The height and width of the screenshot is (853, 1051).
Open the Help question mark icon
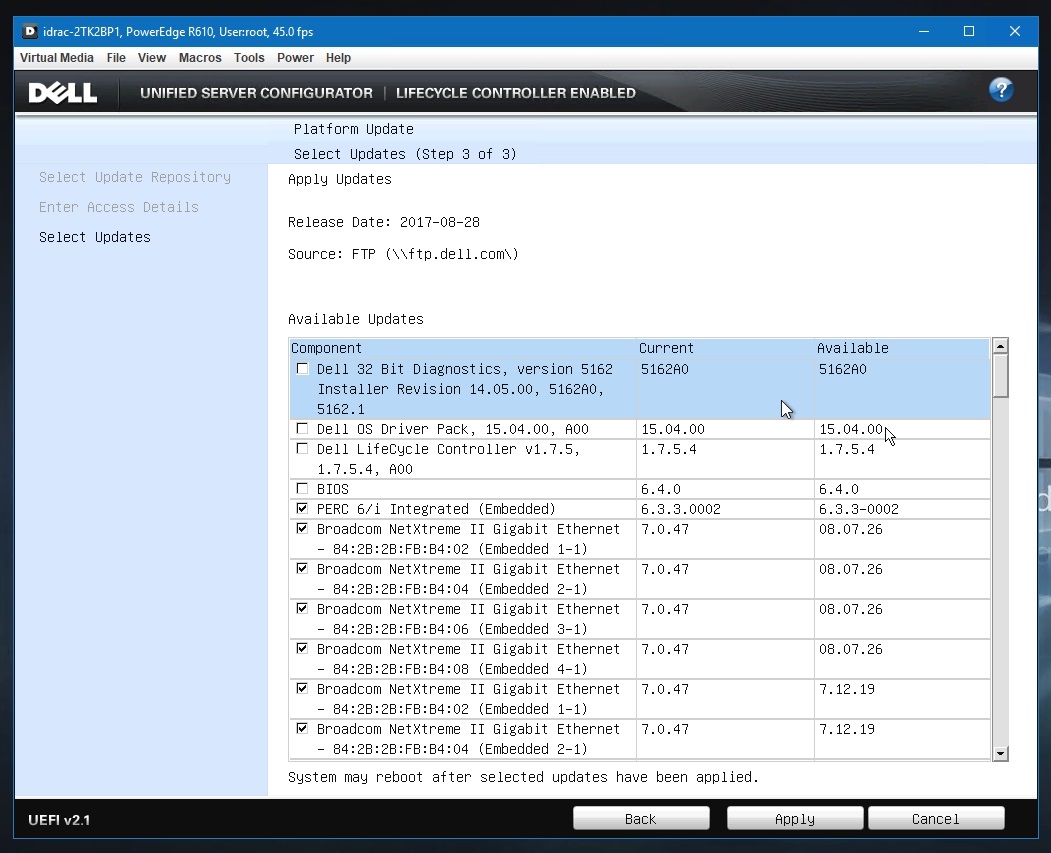(x=1001, y=90)
